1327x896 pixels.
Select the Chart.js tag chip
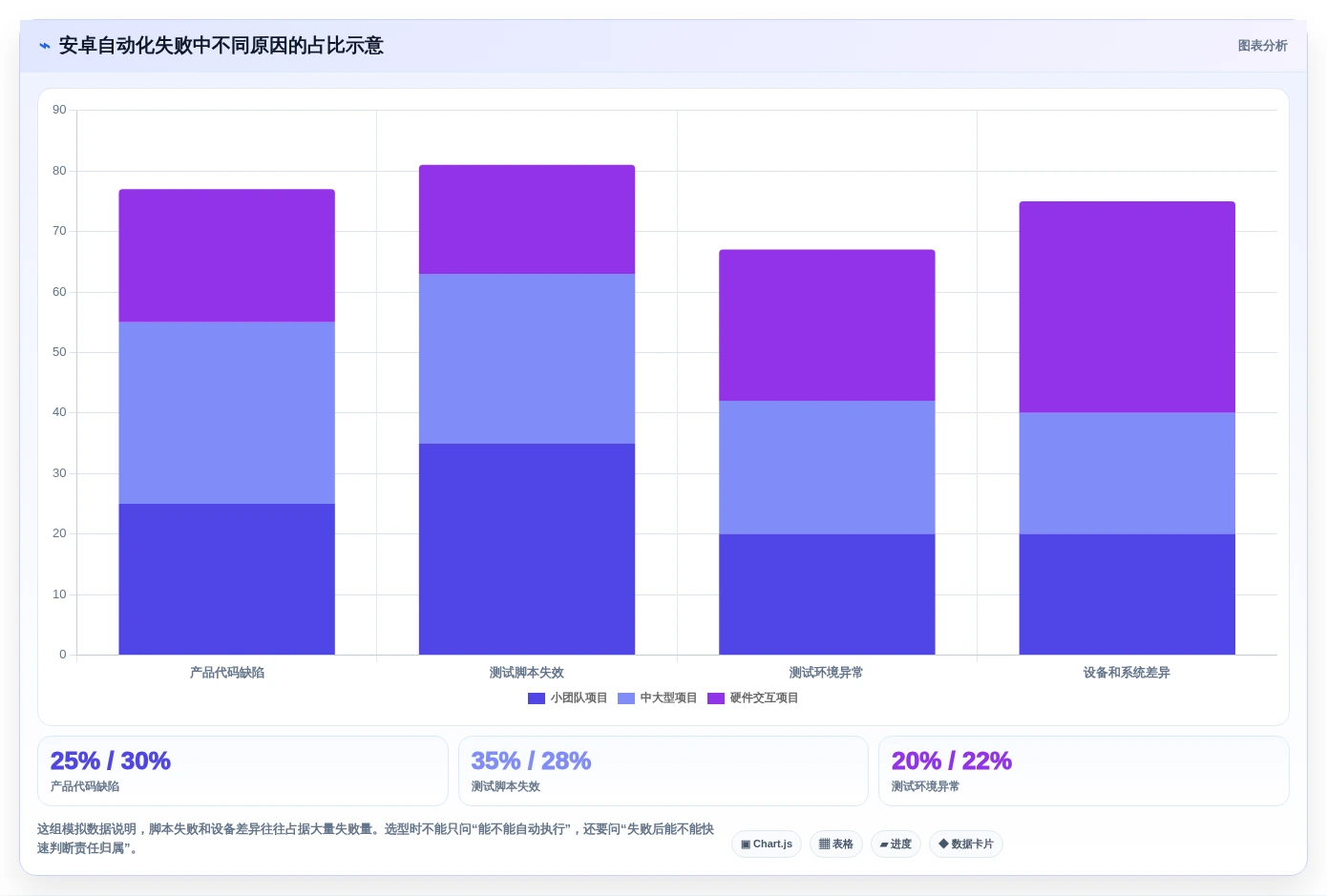767,844
